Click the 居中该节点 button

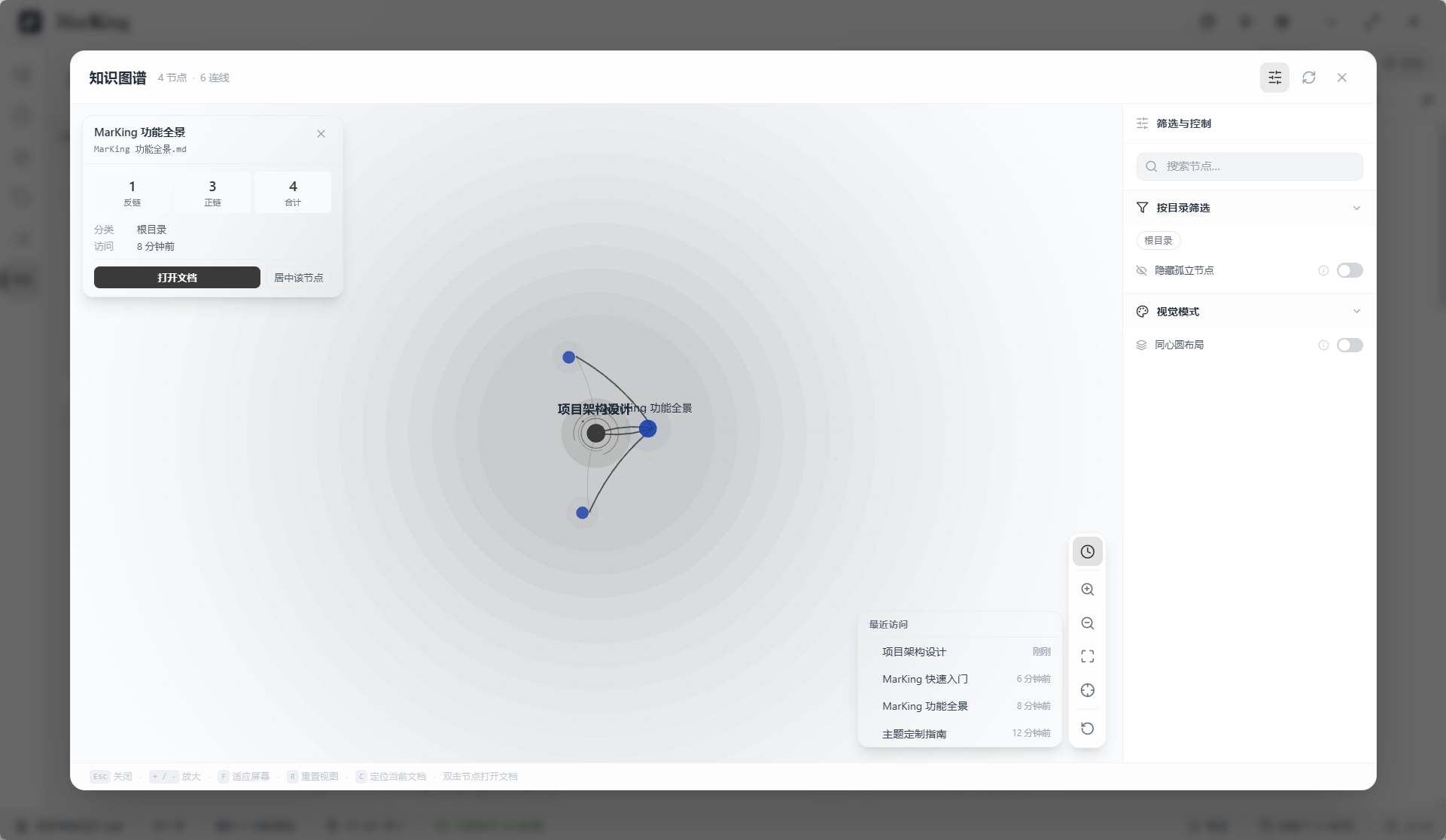[x=298, y=278]
